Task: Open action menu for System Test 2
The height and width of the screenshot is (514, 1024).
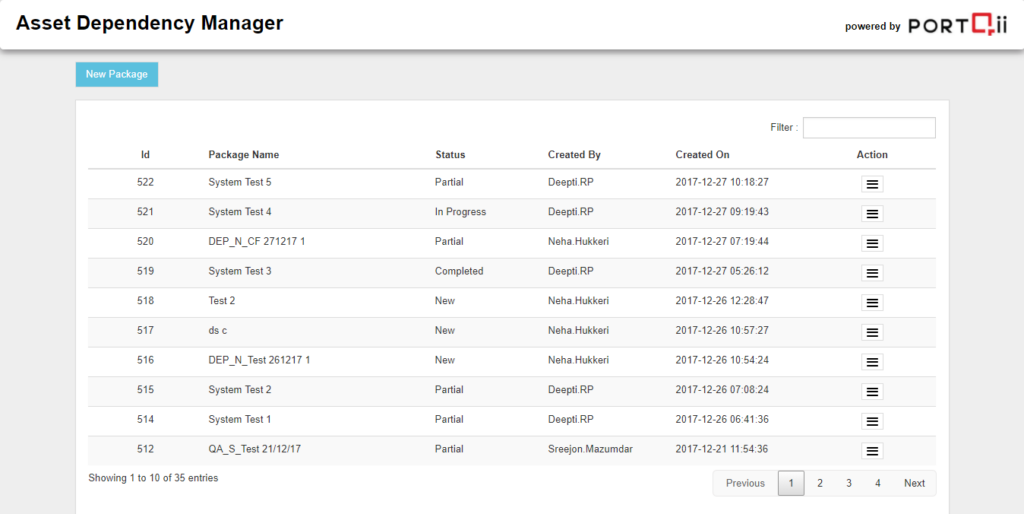Action: pos(872,391)
